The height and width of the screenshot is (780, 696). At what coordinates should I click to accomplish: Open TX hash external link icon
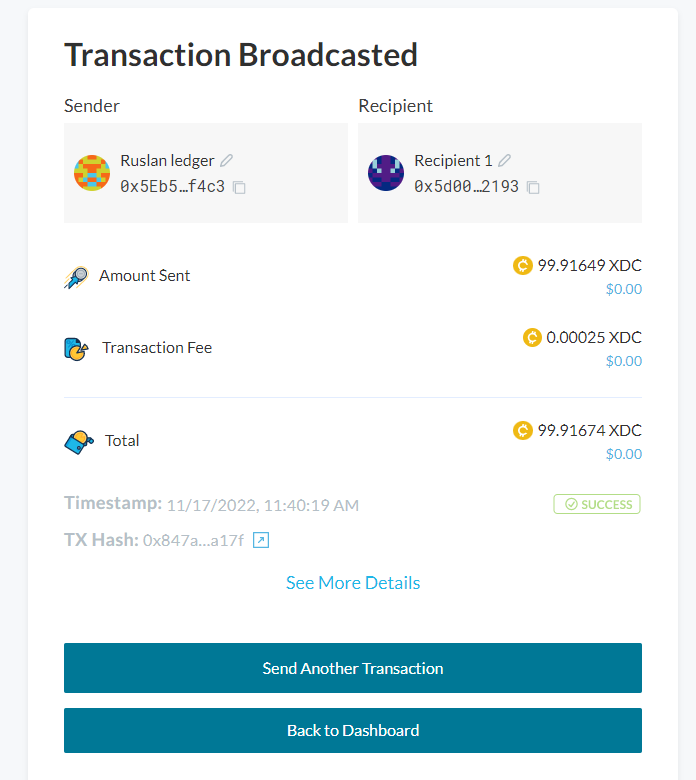pos(261,540)
